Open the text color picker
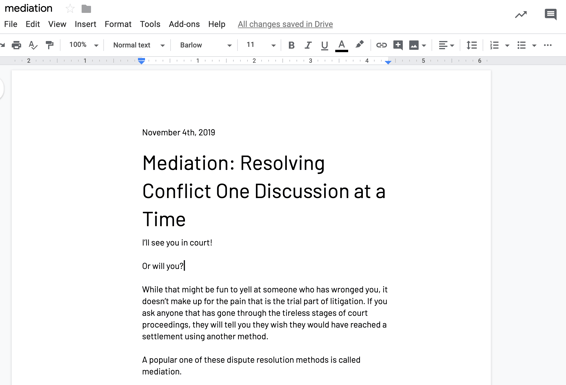 click(341, 45)
